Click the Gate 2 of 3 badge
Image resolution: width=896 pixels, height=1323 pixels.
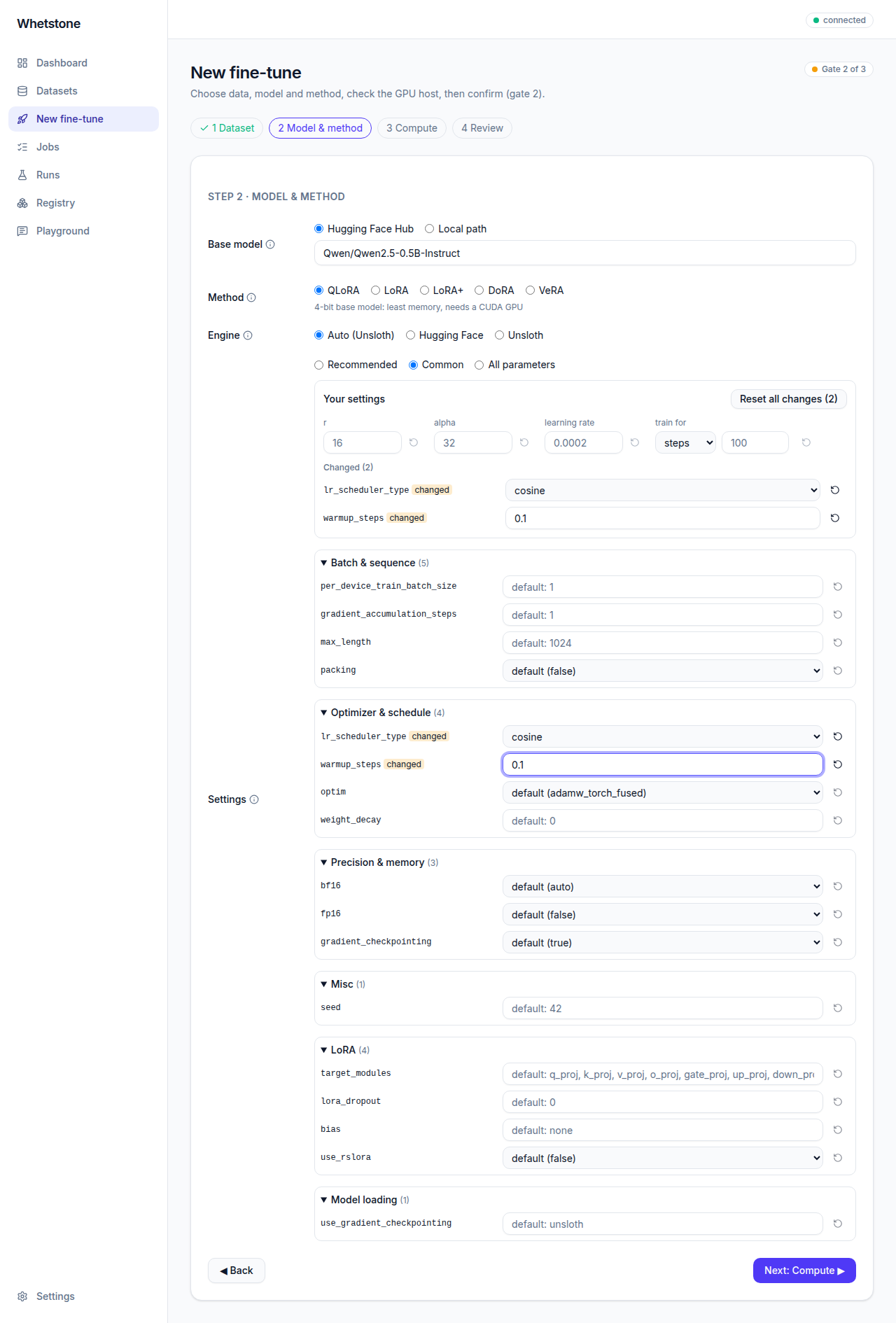pyautogui.click(x=839, y=69)
